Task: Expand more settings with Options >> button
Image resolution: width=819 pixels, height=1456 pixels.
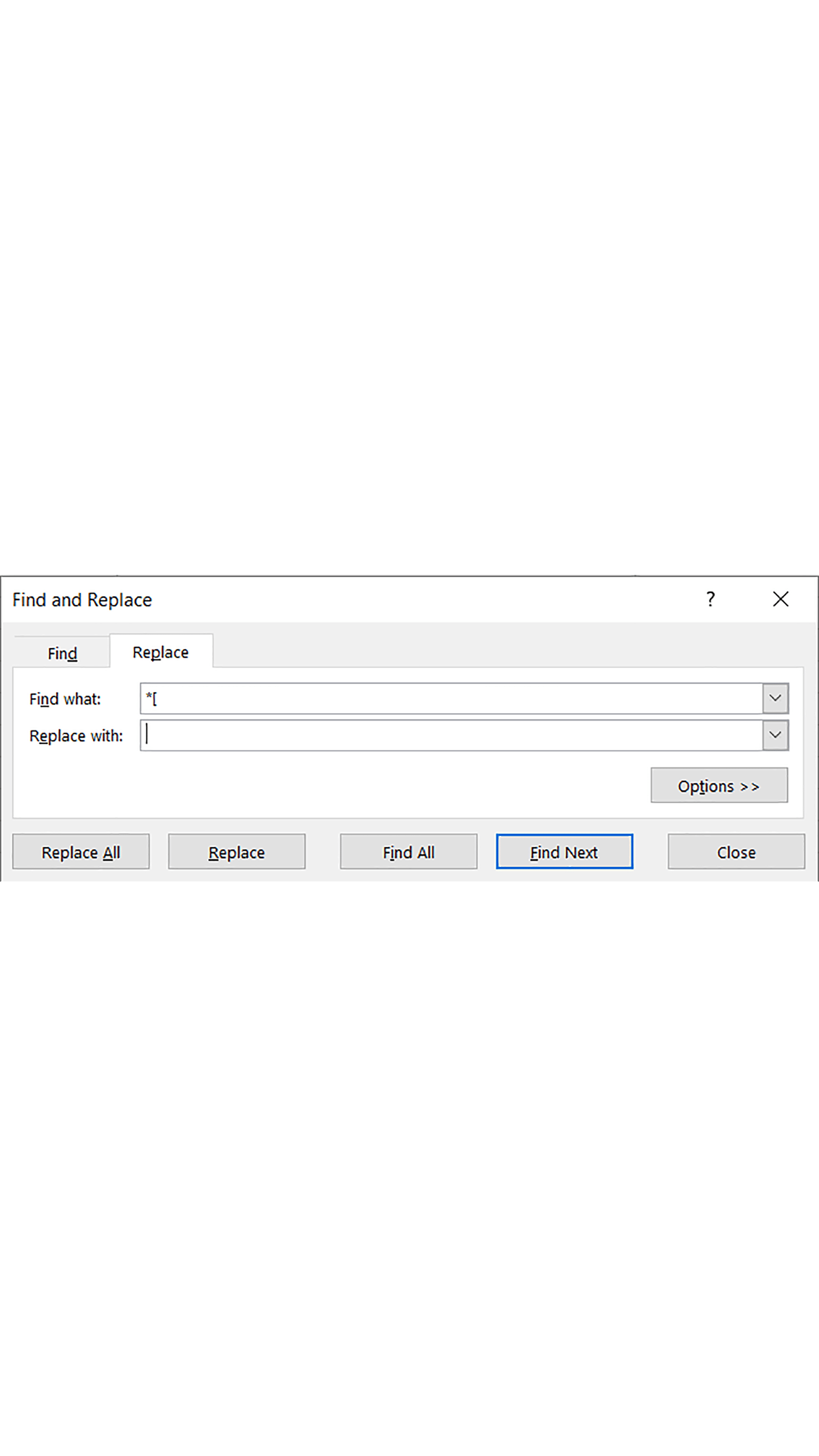Action: click(x=719, y=786)
